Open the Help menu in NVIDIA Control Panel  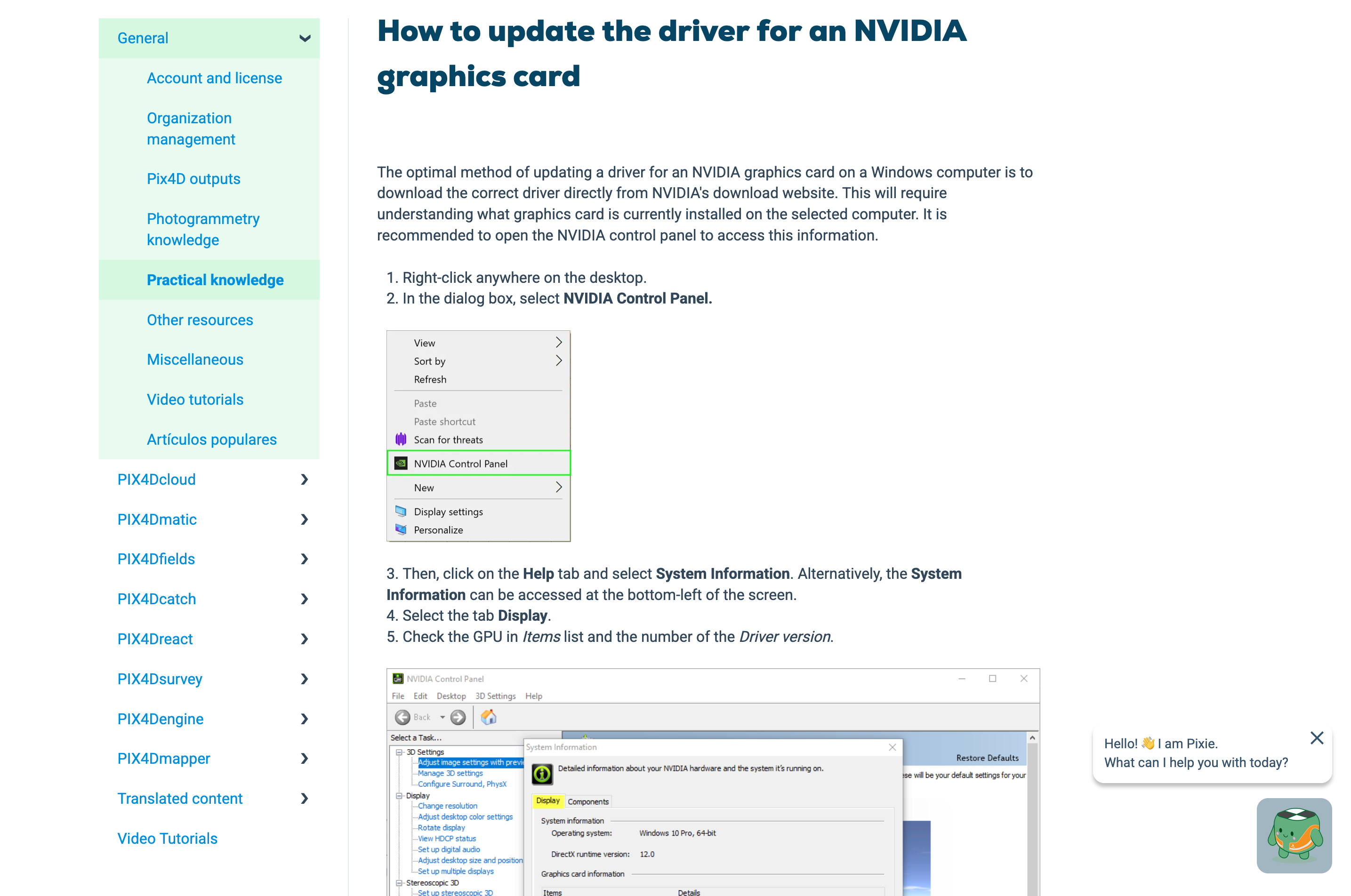pyautogui.click(x=533, y=696)
